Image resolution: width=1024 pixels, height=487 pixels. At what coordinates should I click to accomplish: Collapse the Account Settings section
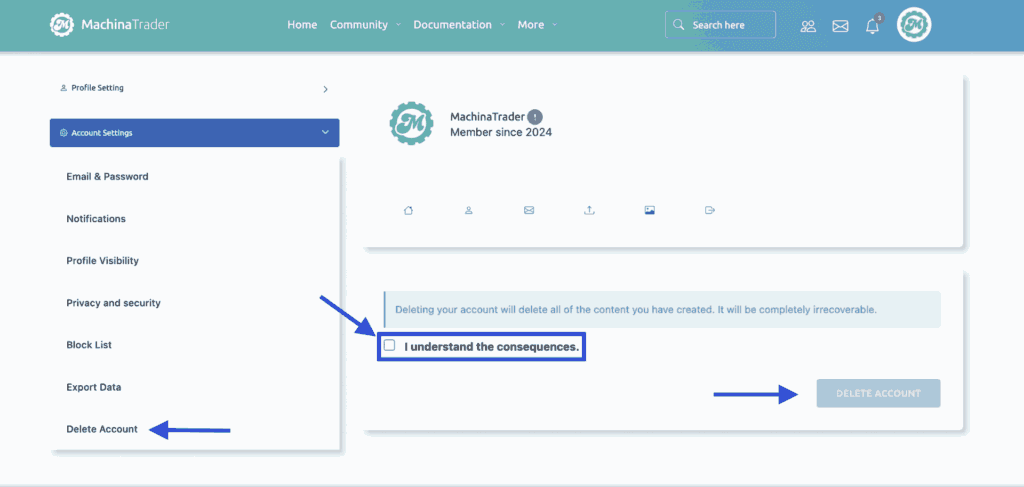[x=195, y=133]
